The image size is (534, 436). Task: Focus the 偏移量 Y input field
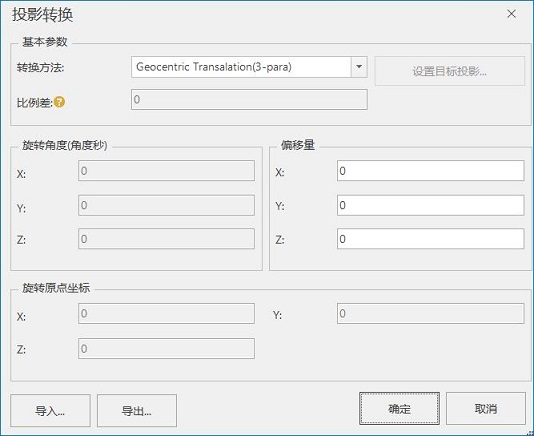coord(430,205)
